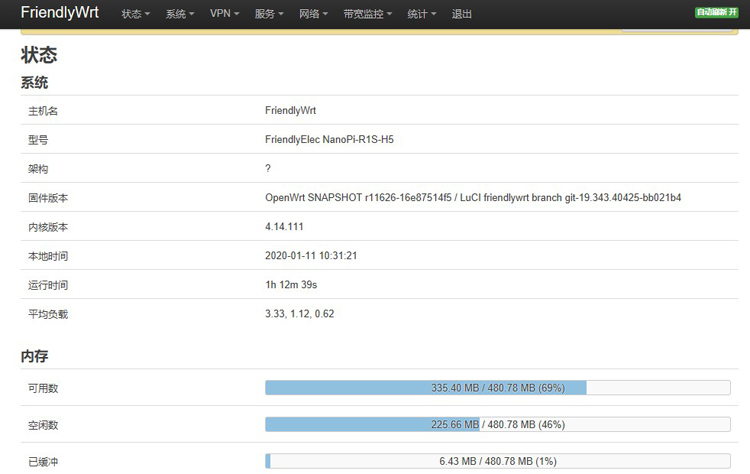Click the 空闲数 memory progress bar
Screen dimensions: 750x474
point(497,424)
